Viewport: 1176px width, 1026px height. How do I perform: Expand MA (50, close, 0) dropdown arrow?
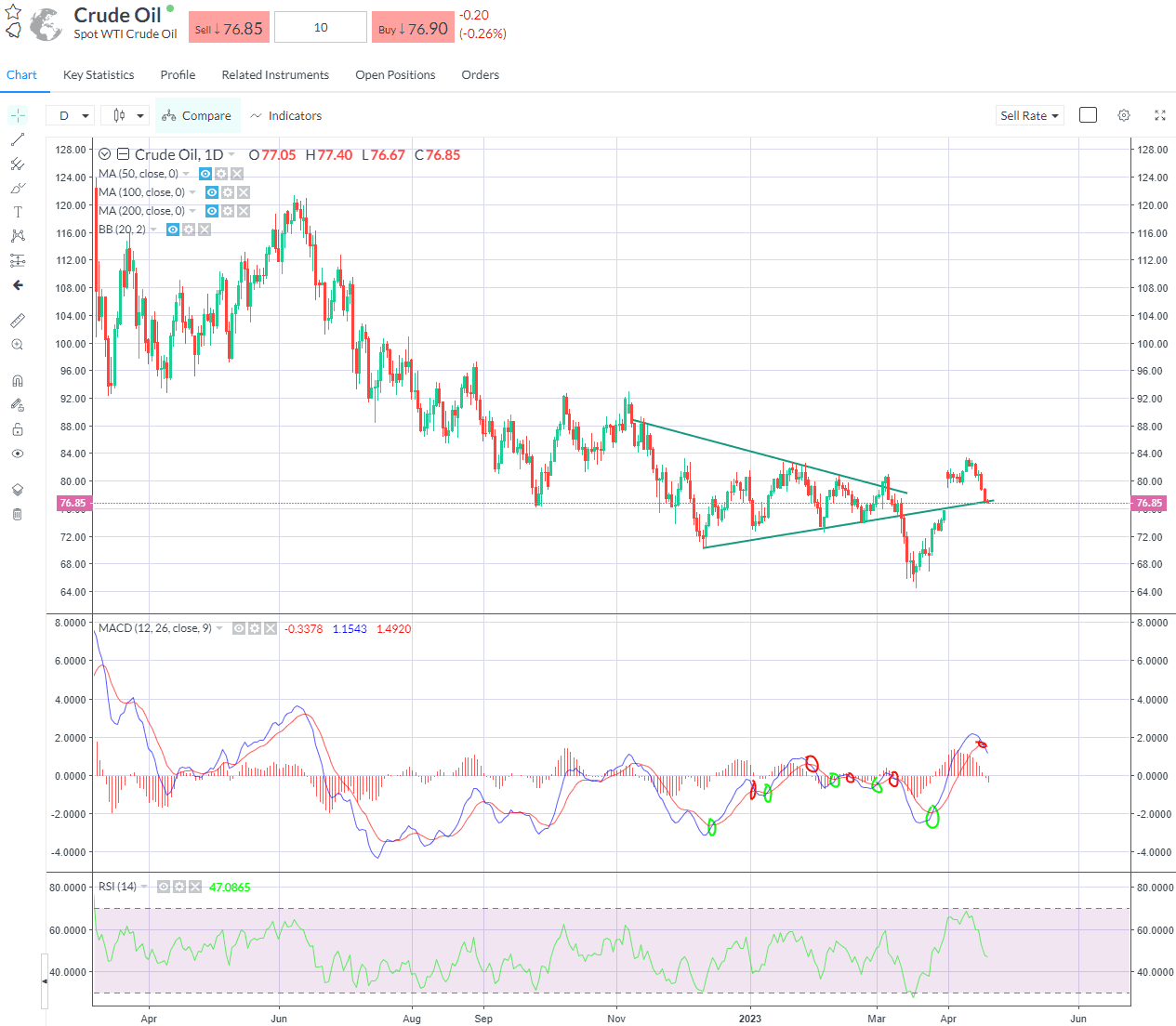click(186, 174)
